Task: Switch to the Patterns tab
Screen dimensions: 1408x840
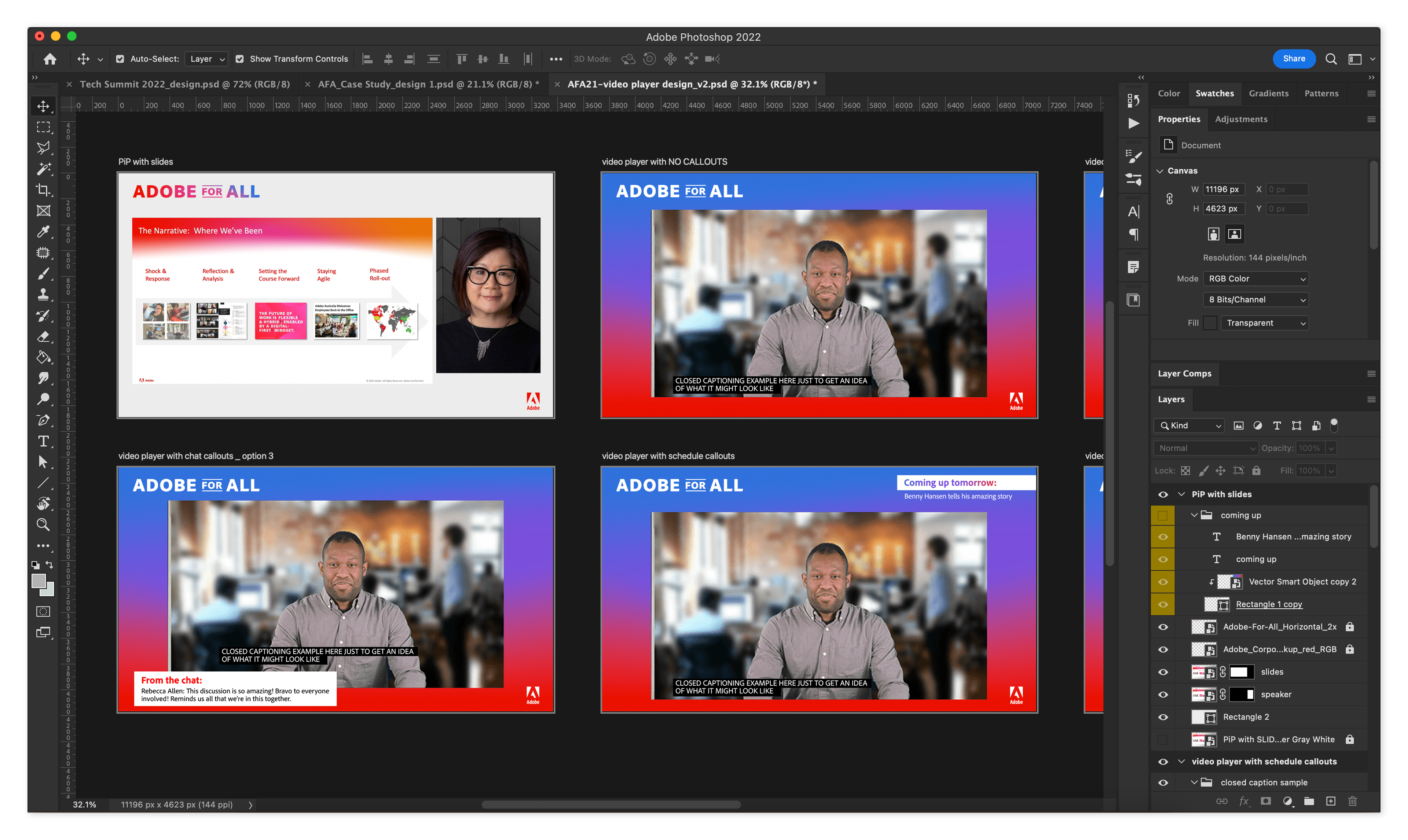Action: point(1321,93)
